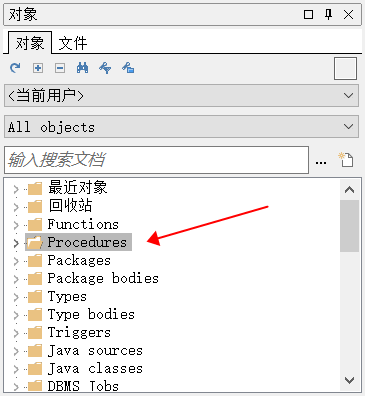The image size is (365, 396).
Task: Click the scrollbar down arrow
Action: [x=349, y=380]
